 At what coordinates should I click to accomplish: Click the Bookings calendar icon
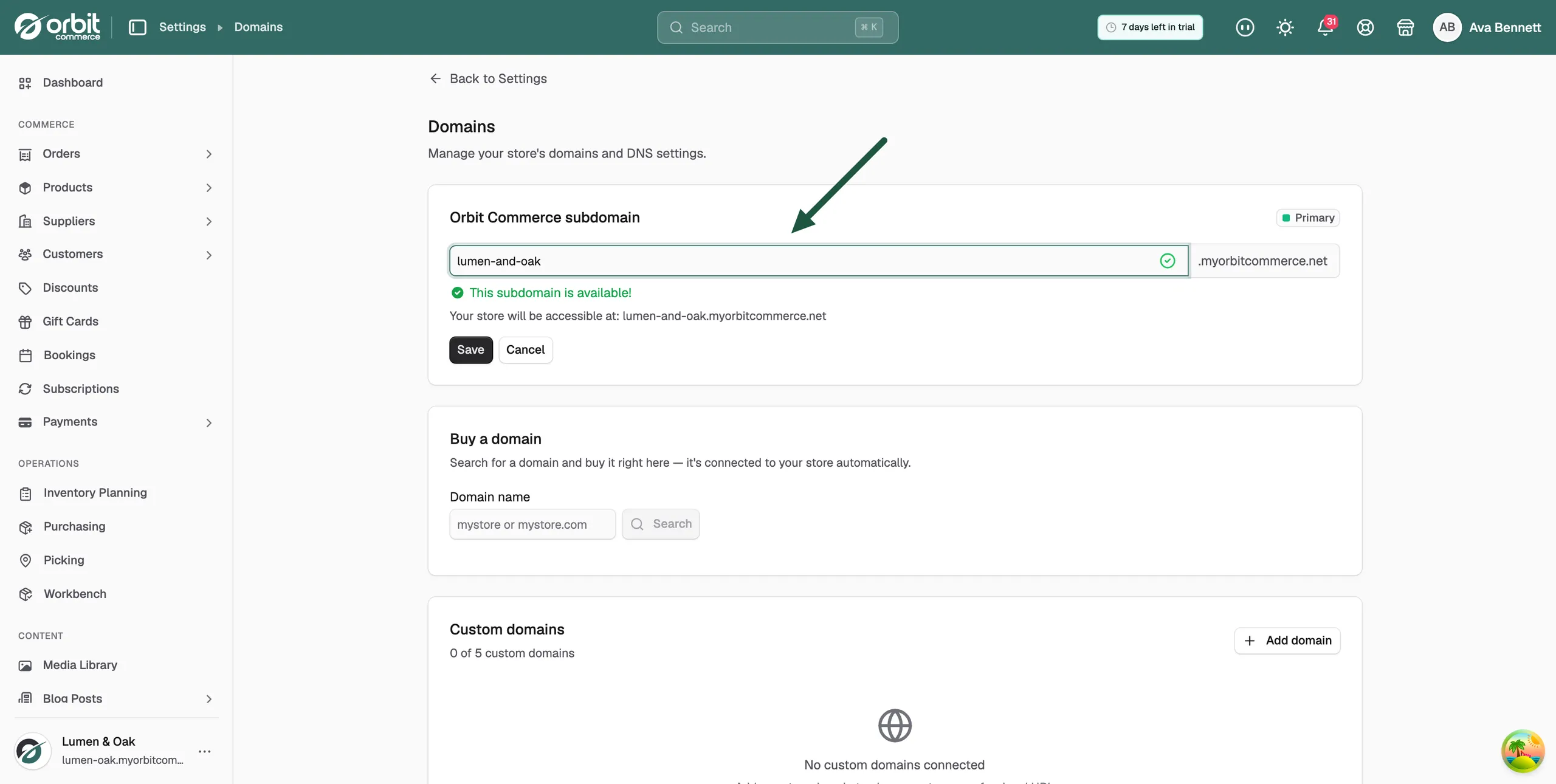click(25, 356)
